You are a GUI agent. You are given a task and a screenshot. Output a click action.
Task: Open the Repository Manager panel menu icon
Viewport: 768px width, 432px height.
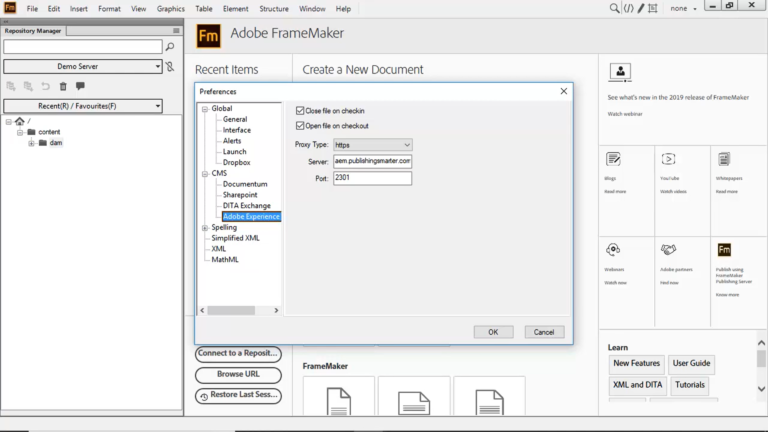click(176, 30)
